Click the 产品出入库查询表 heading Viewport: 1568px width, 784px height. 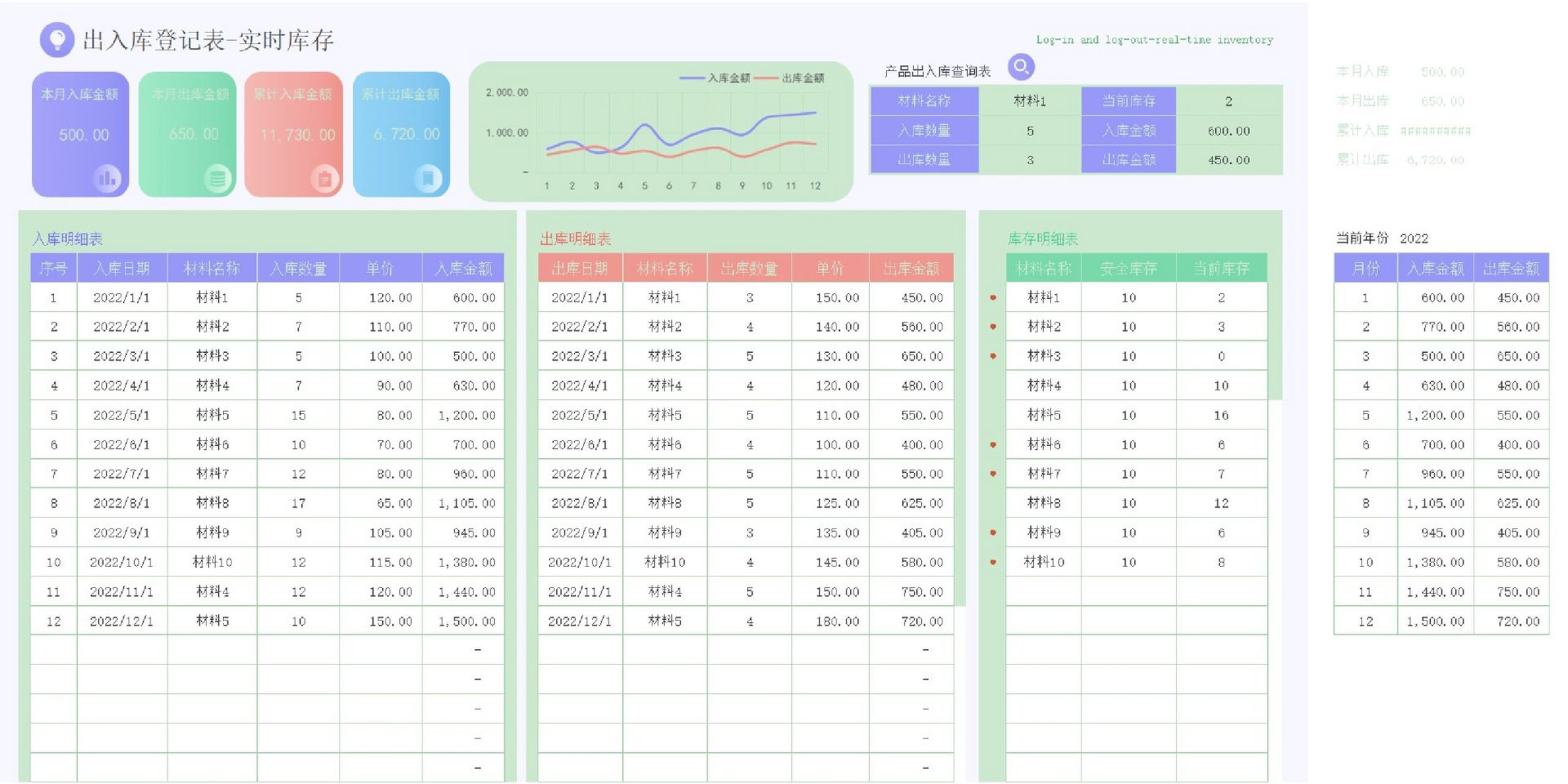937,72
